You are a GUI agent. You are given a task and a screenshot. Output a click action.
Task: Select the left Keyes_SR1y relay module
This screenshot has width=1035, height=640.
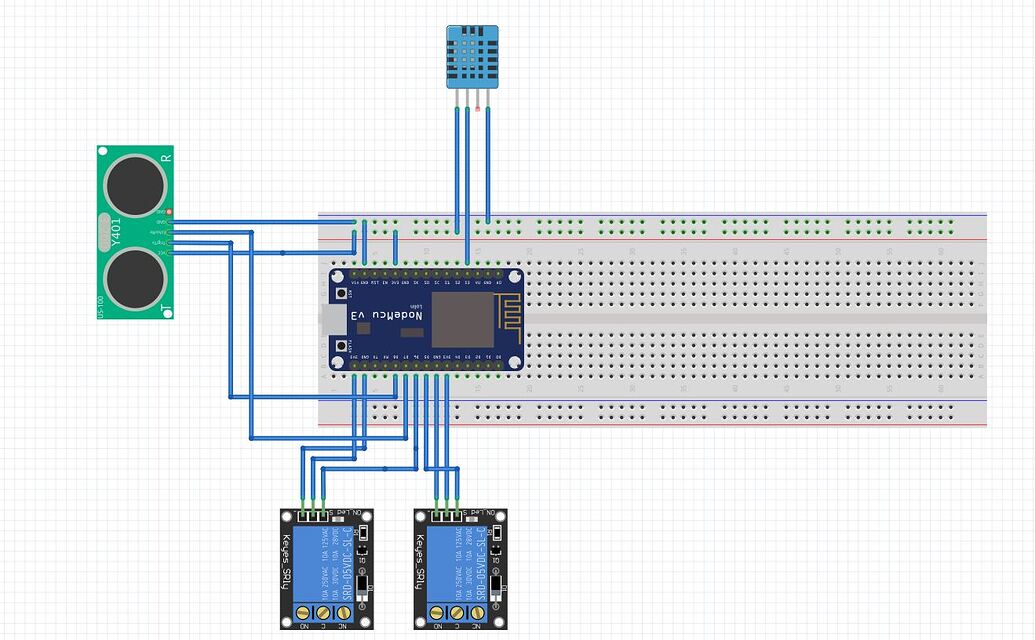(x=330, y=570)
